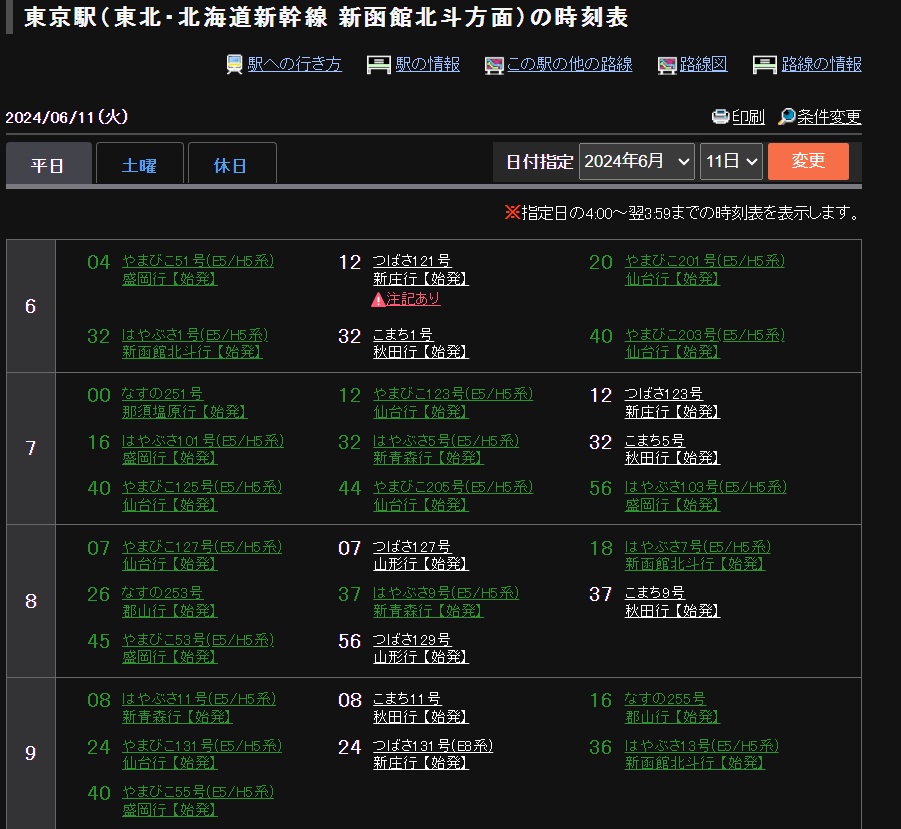
Task: Open the こまち9号 train link
Action: [654, 593]
